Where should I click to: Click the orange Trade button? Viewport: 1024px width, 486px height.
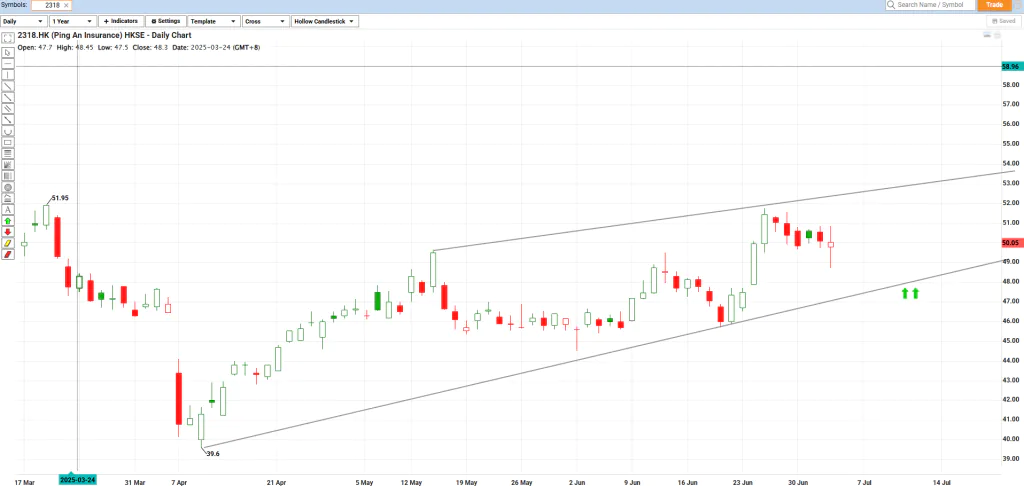tap(994, 5)
